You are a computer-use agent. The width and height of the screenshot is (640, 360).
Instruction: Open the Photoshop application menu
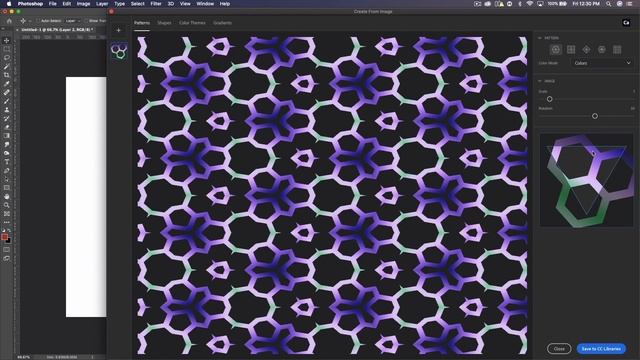tap(30, 4)
